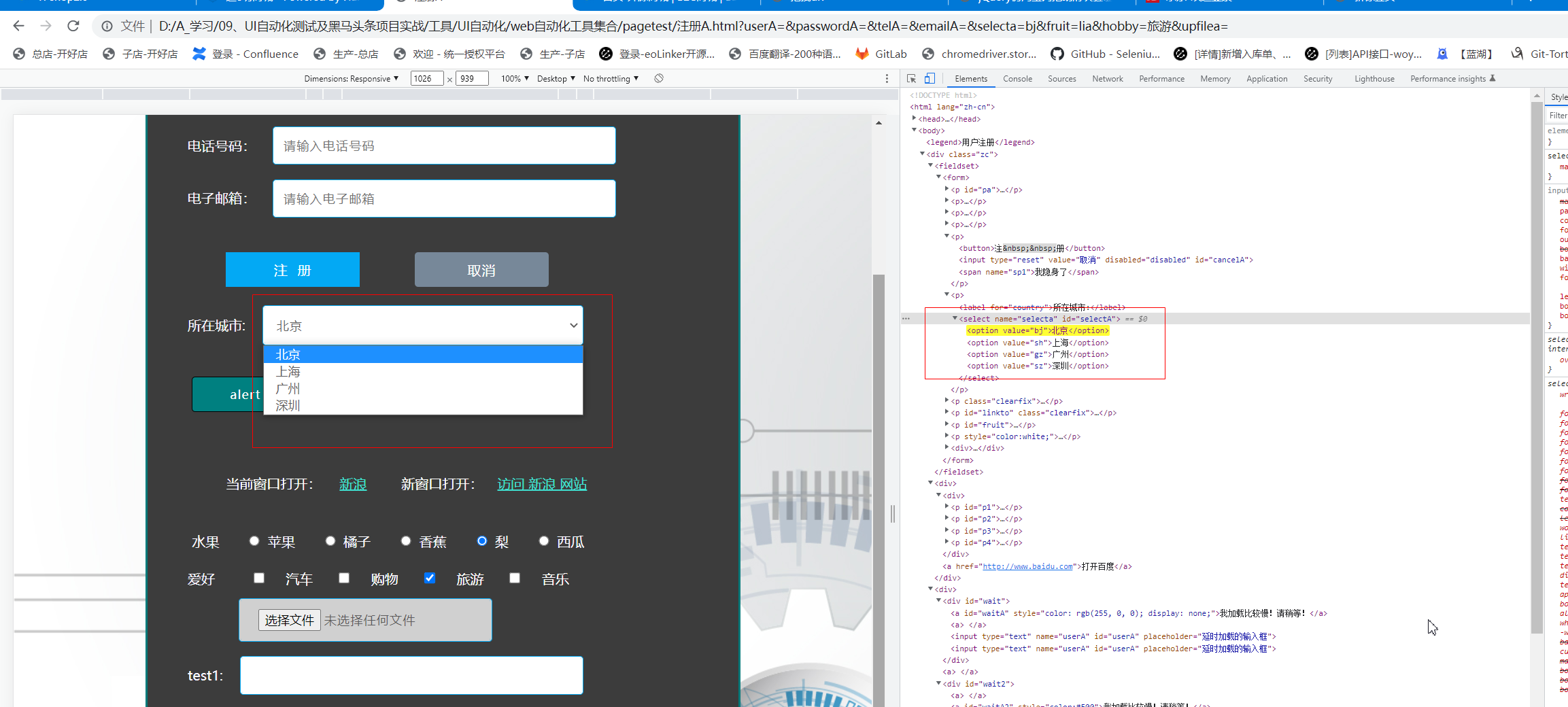Open the [列表]API接口-woy... bookmark
The width and height of the screenshot is (1568, 707).
coord(1363,54)
